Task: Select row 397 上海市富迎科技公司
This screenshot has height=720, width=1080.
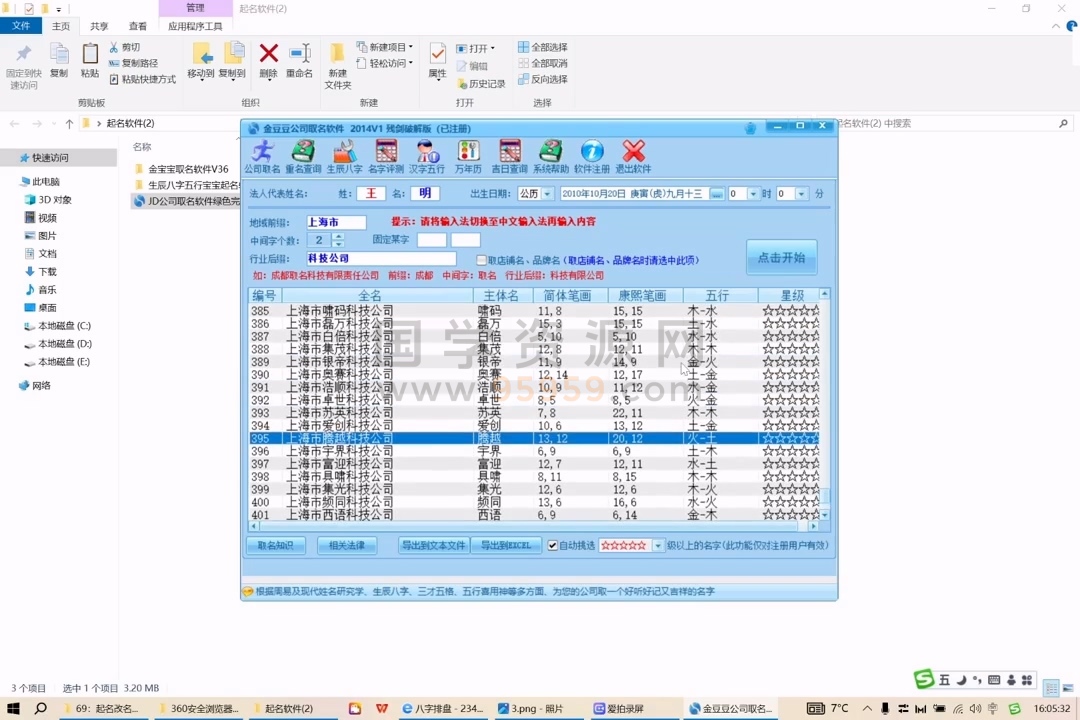Action: point(534,464)
